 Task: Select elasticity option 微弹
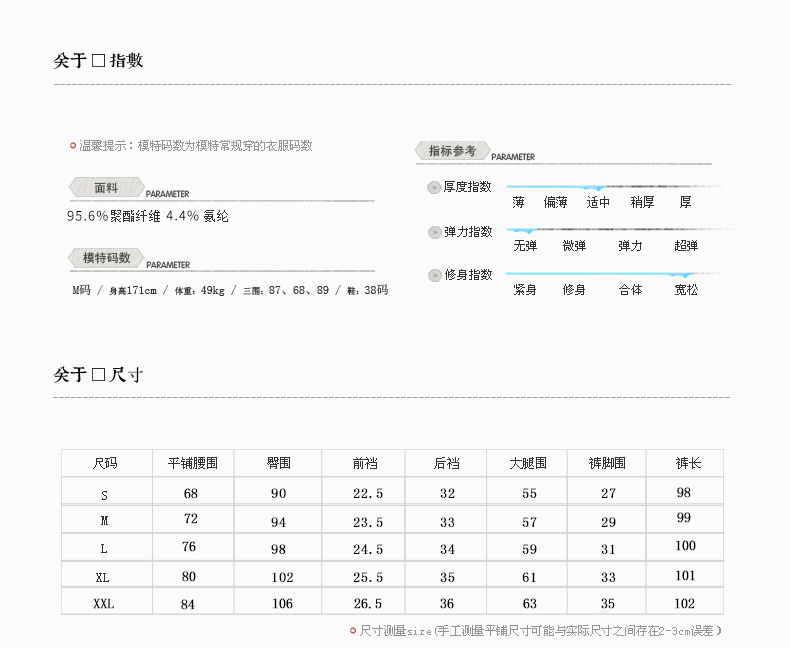tap(574, 246)
